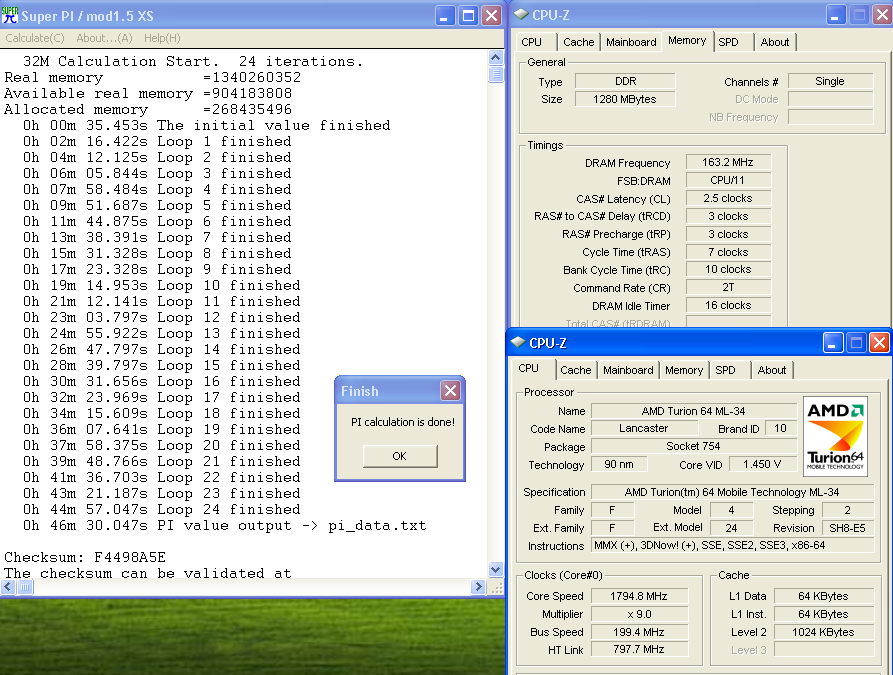Minimize the Super PI window
Screen dimensions: 893x675
(445, 15)
